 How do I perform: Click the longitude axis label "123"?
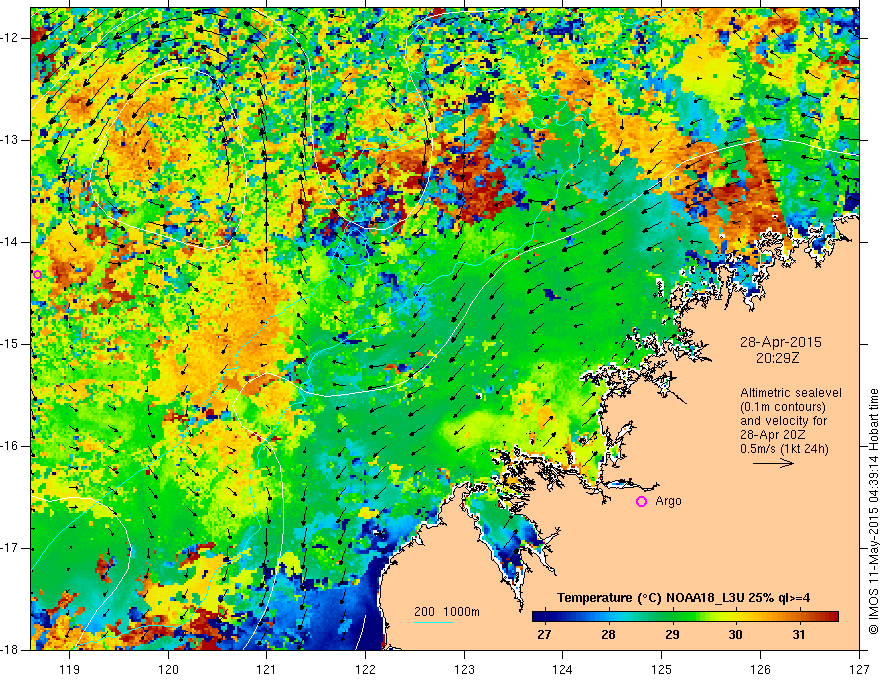464,669
